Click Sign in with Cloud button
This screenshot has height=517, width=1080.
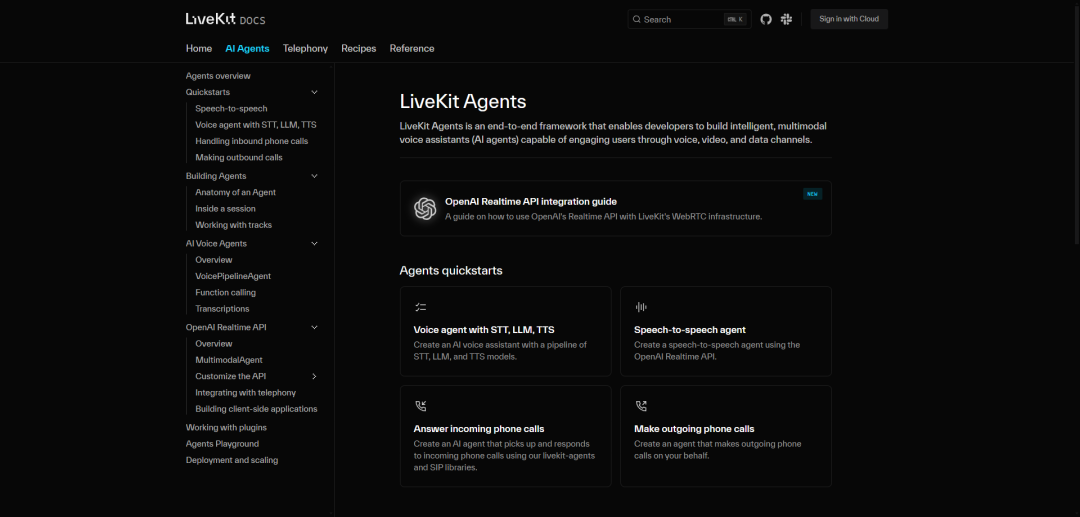click(x=849, y=19)
